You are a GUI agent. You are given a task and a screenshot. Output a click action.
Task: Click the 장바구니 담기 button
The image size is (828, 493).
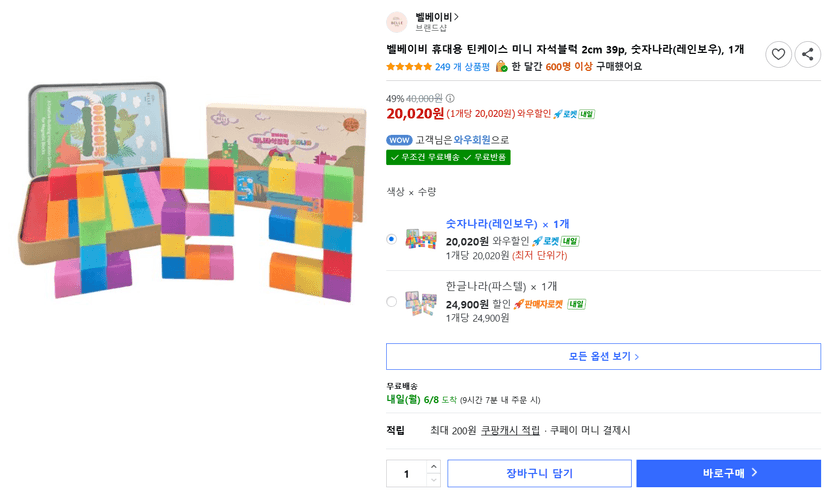(x=539, y=473)
